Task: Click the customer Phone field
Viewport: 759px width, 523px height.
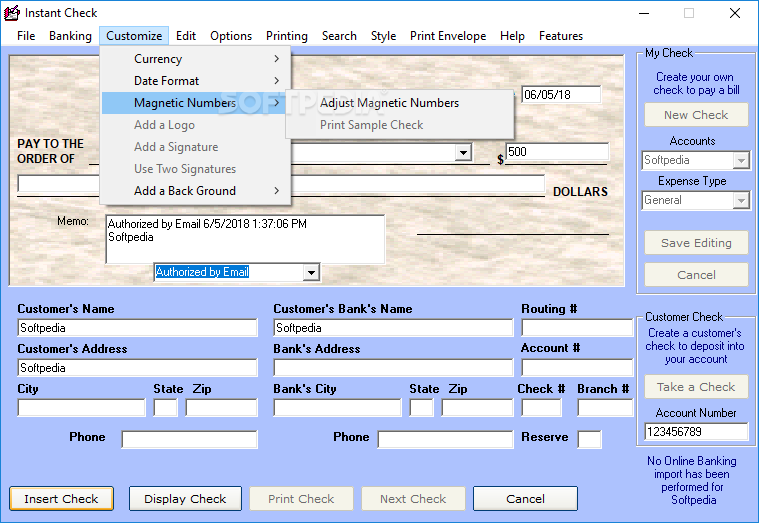Action: click(x=189, y=439)
